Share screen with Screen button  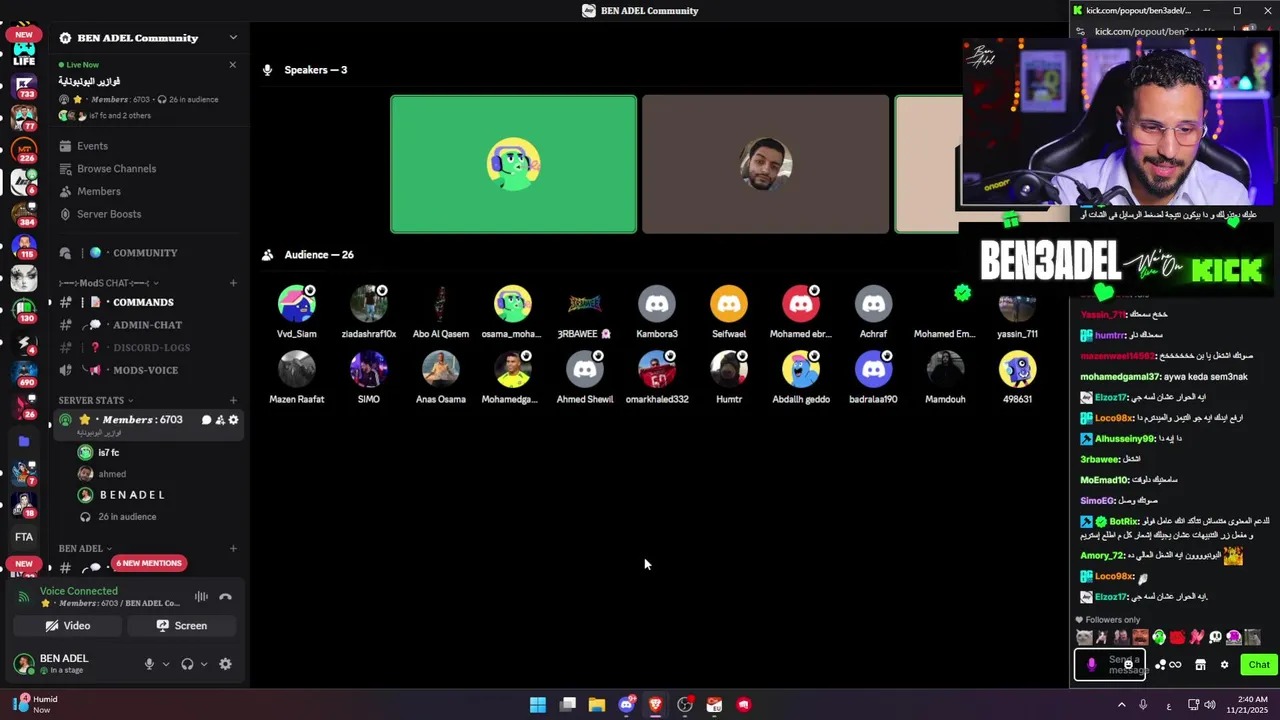tap(182, 626)
